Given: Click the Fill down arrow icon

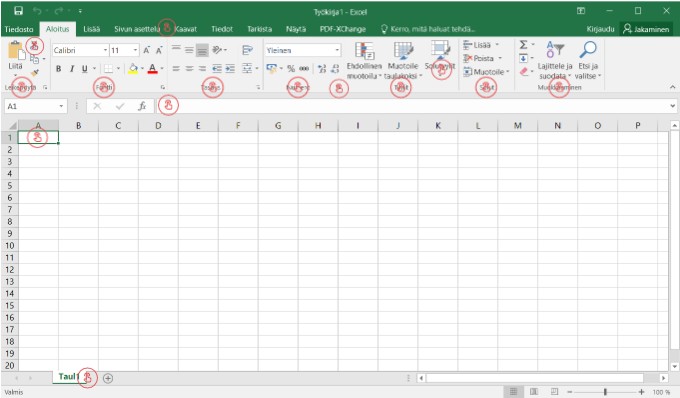Looking at the screenshot, I should [523, 58].
